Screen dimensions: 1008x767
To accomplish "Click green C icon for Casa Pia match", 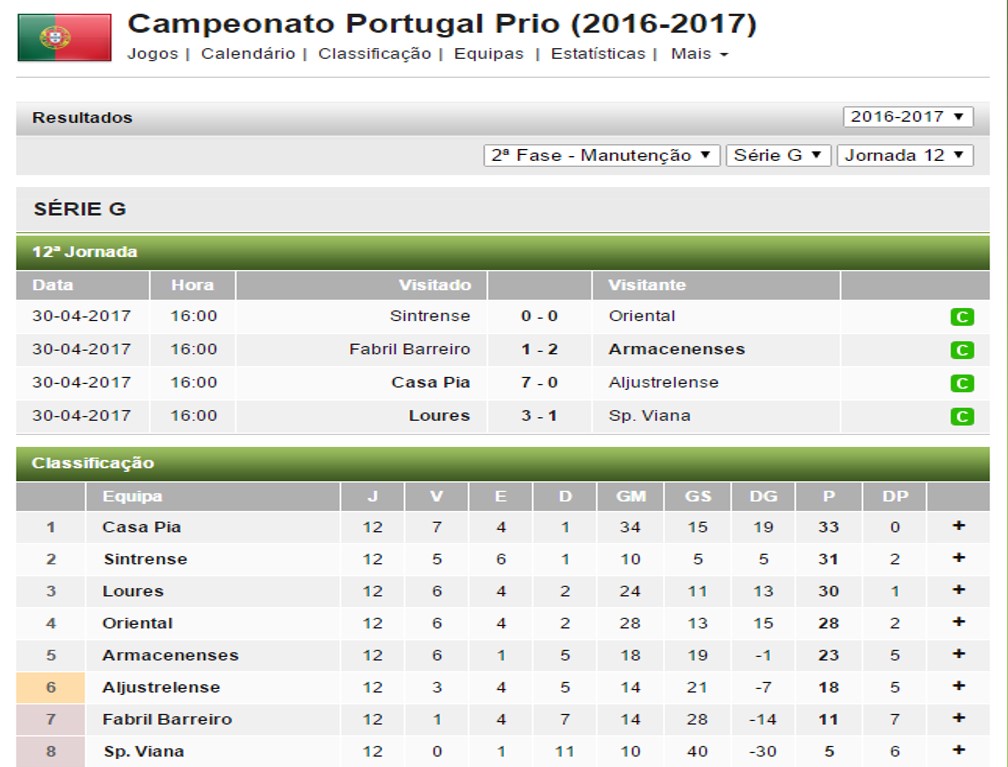I will (962, 384).
